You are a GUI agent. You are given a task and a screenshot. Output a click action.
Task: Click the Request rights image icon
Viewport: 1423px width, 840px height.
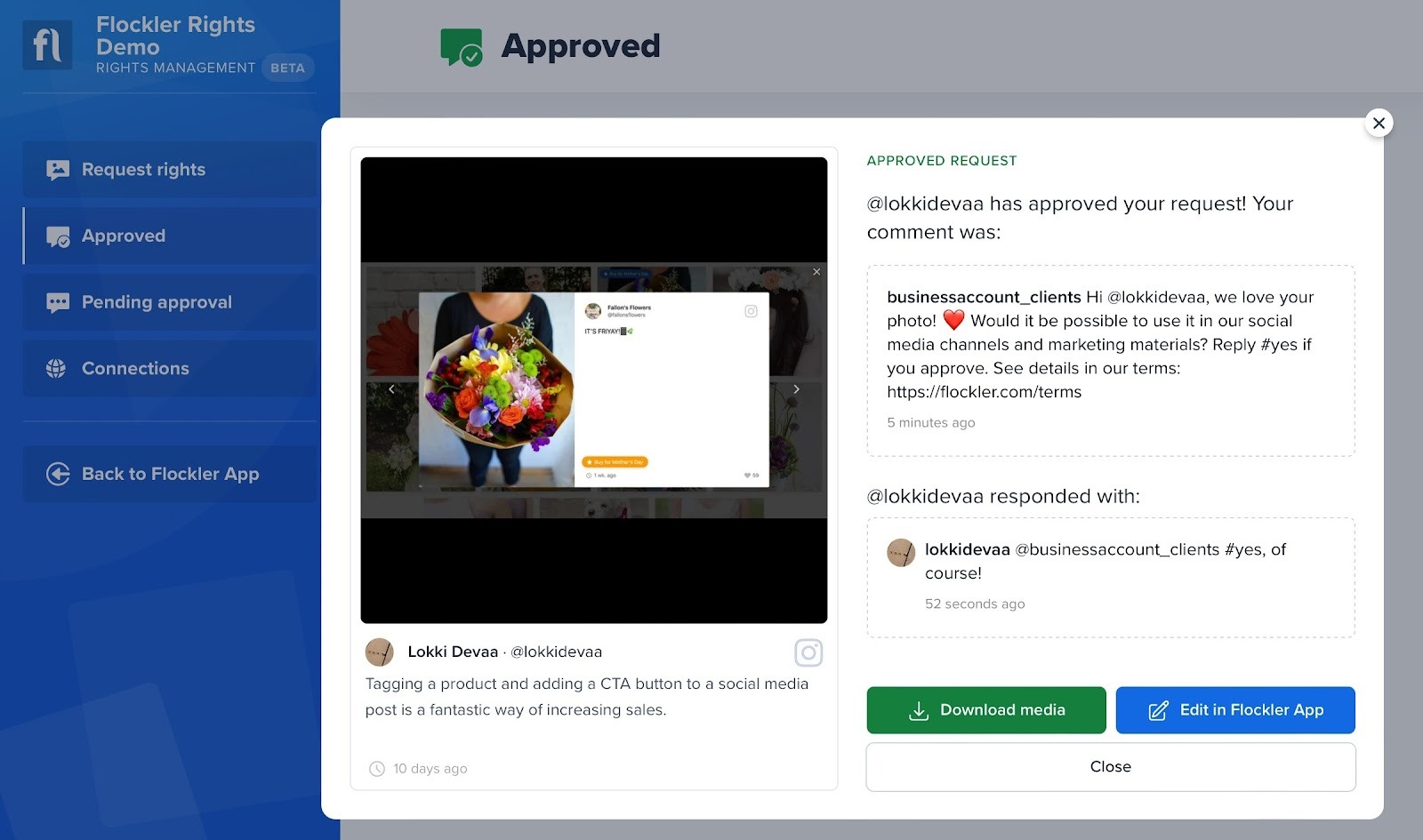pyautogui.click(x=58, y=170)
